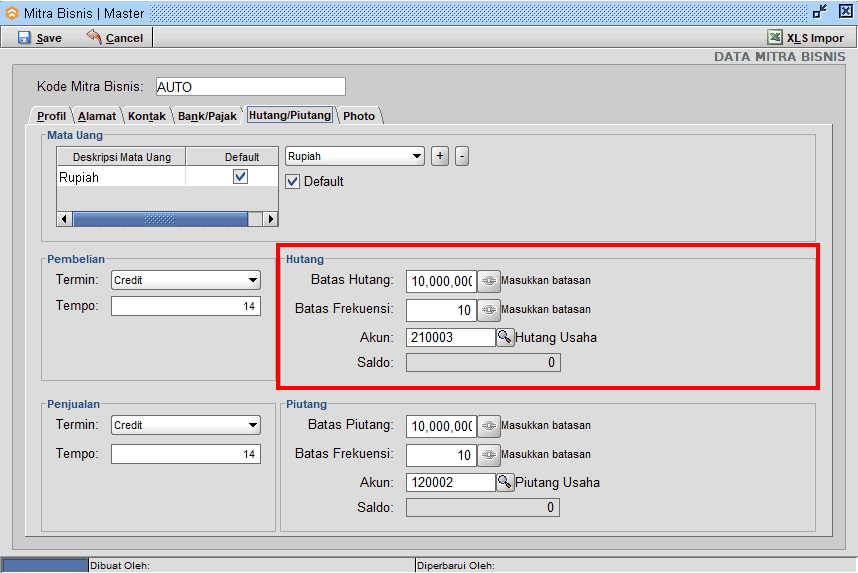This screenshot has height=573, width=858.
Task: Toggle Default checkbox in Rupiah table row
Action: pyautogui.click(x=240, y=177)
